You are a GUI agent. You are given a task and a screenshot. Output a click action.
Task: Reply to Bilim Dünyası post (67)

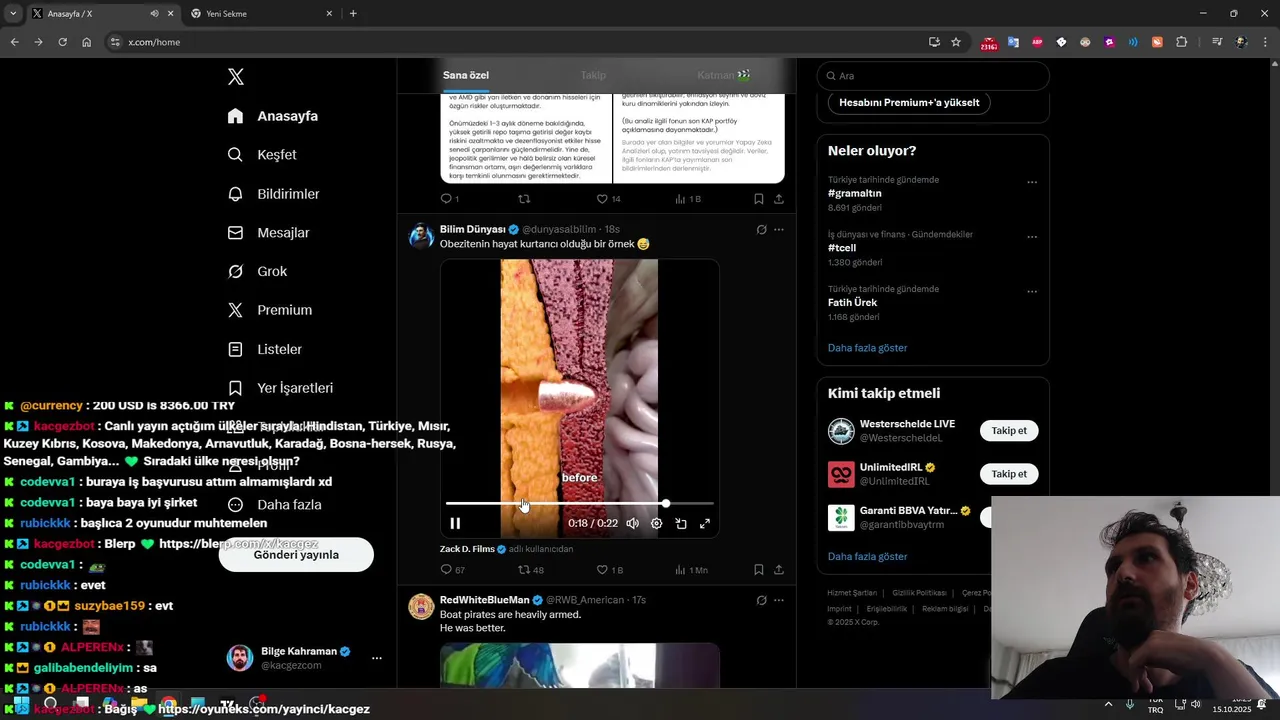[x=452, y=570]
